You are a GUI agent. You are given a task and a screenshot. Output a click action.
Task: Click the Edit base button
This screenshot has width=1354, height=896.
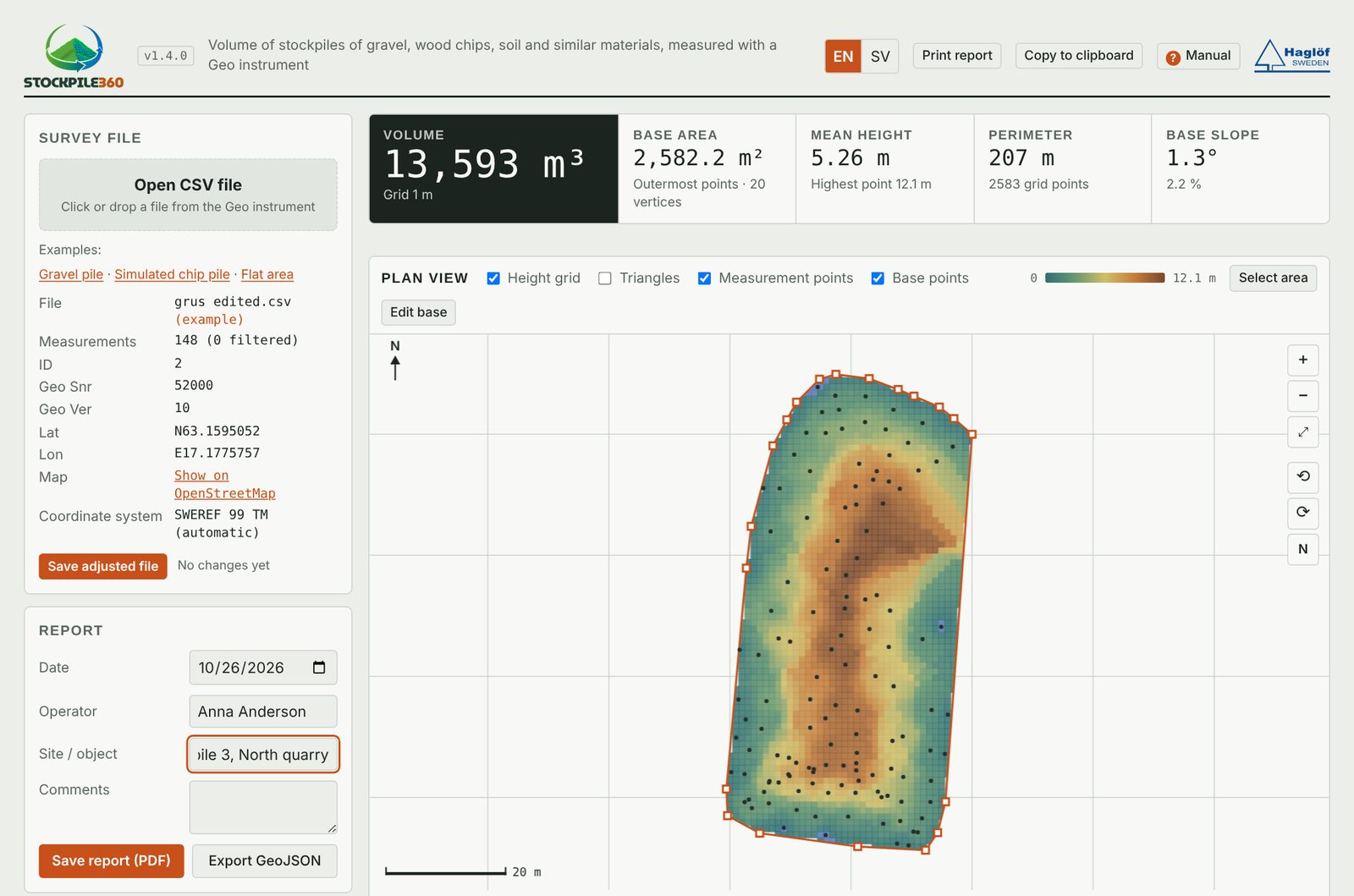pyautogui.click(x=419, y=312)
